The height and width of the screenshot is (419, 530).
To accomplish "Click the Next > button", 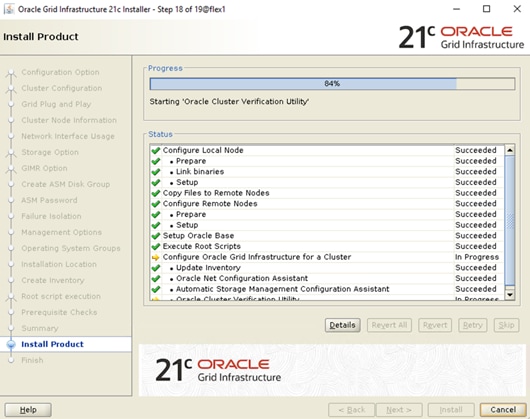I will coord(399,410).
